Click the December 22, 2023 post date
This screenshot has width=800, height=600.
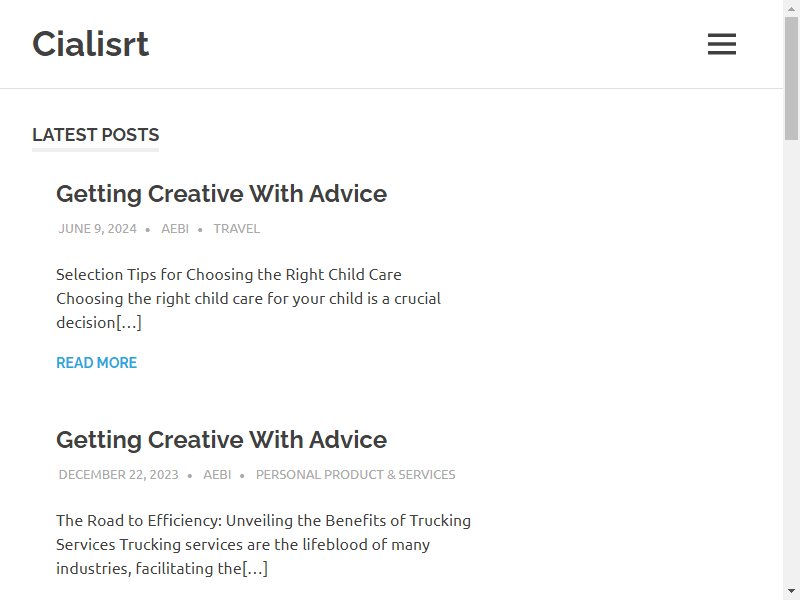pyautogui.click(x=118, y=474)
